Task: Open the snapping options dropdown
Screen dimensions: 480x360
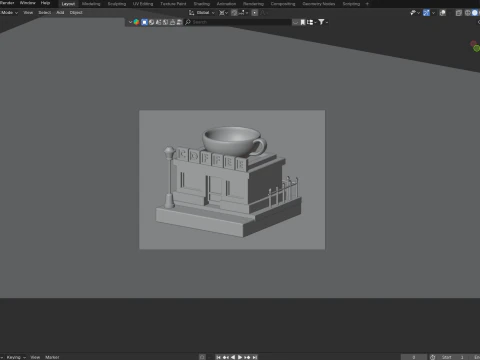Action: [x=243, y=13]
